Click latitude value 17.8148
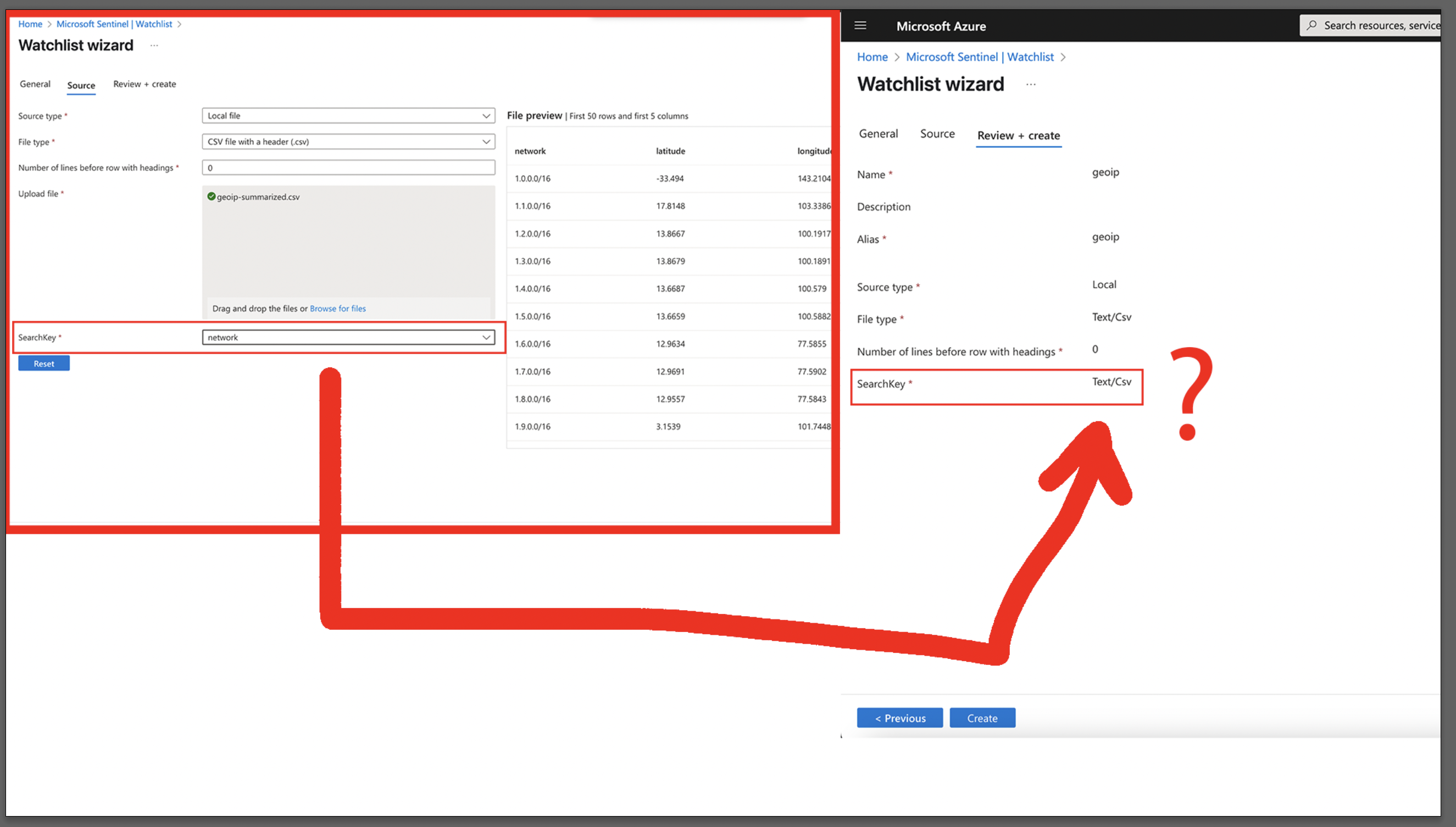The height and width of the screenshot is (827, 1456). 671,205
